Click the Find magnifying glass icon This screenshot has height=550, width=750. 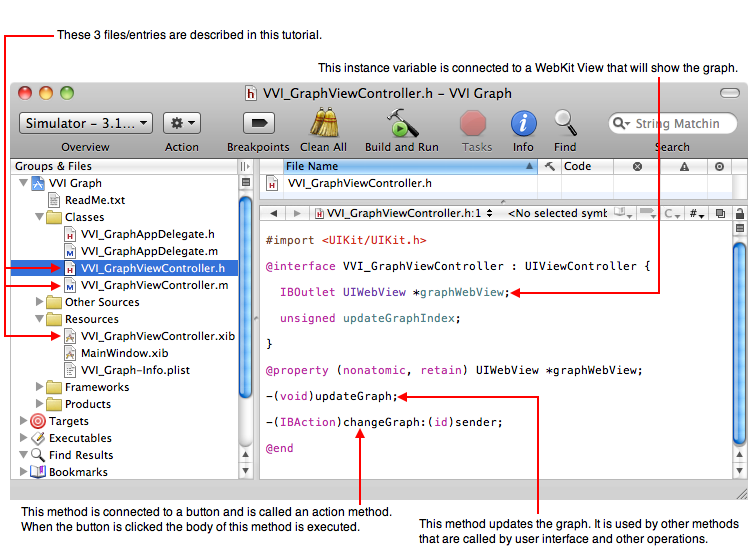tap(565, 123)
